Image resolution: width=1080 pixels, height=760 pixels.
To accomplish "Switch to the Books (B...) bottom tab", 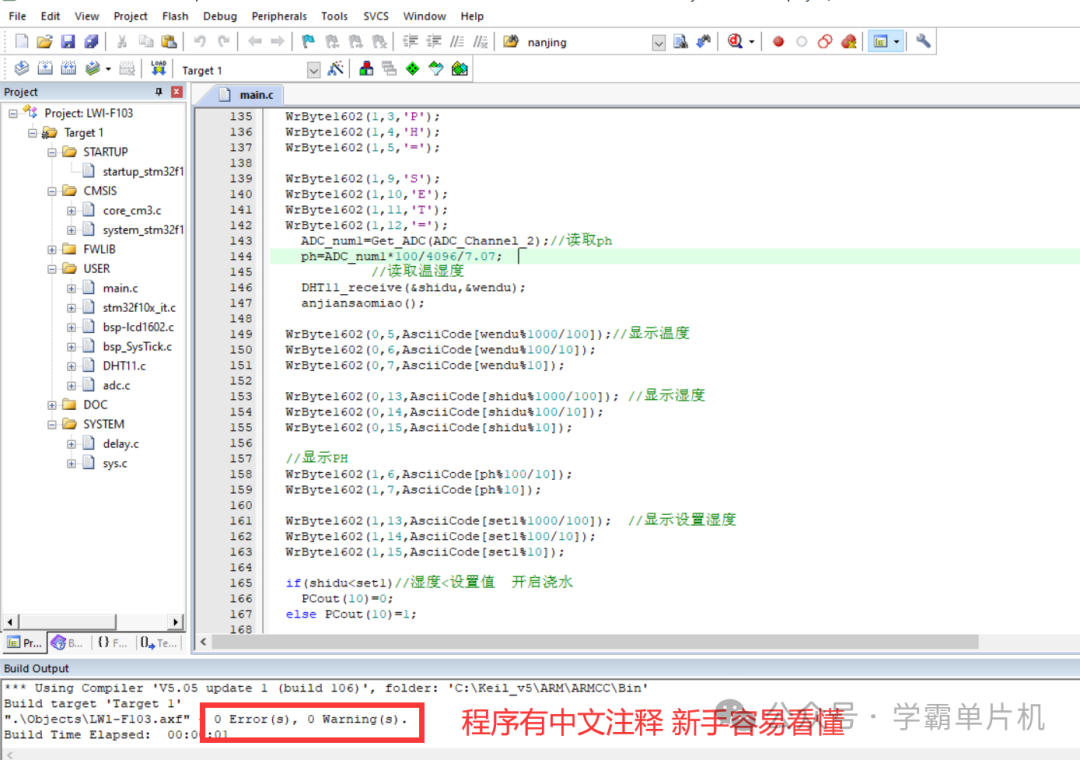I will point(68,642).
